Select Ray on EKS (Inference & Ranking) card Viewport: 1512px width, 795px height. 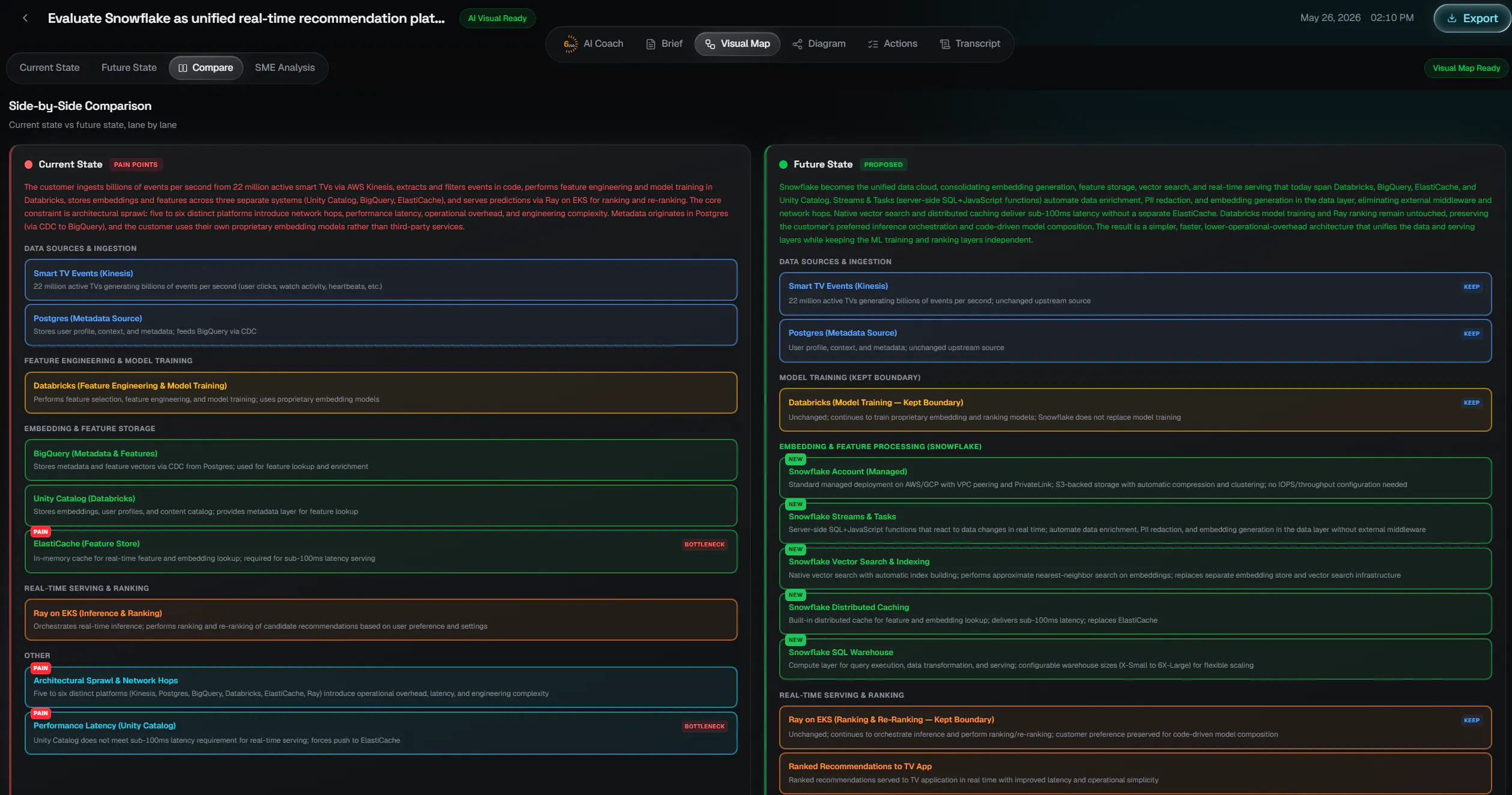click(381, 620)
